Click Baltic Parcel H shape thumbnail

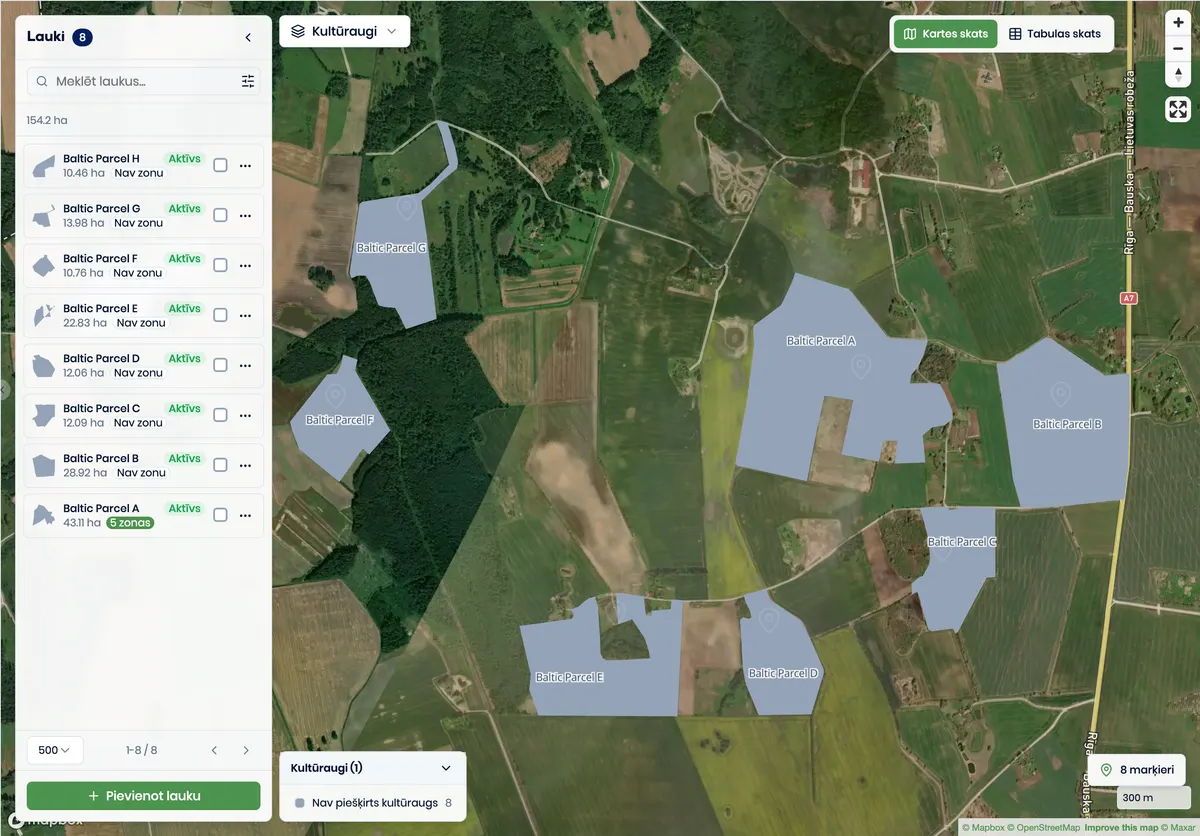pyautogui.click(x=43, y=166)
